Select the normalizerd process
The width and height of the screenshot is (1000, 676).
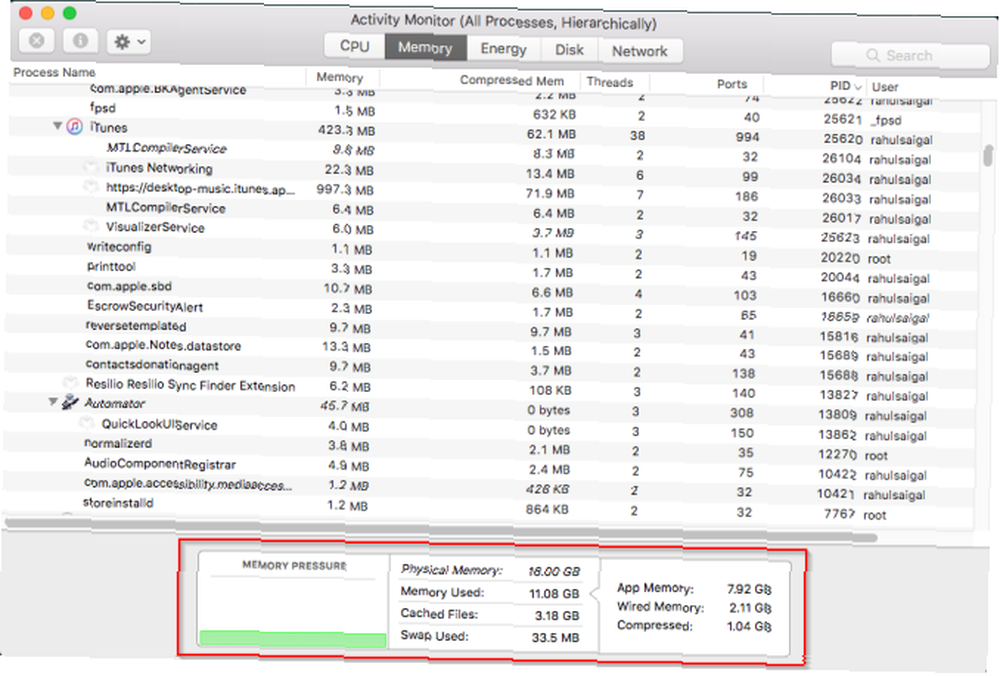coord(488,447)
